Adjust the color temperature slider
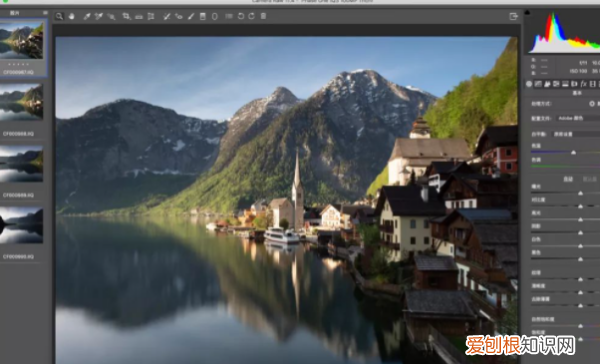The width and height of the screenshot is (600, 364). pyautogui.click(x=573, y=152)
